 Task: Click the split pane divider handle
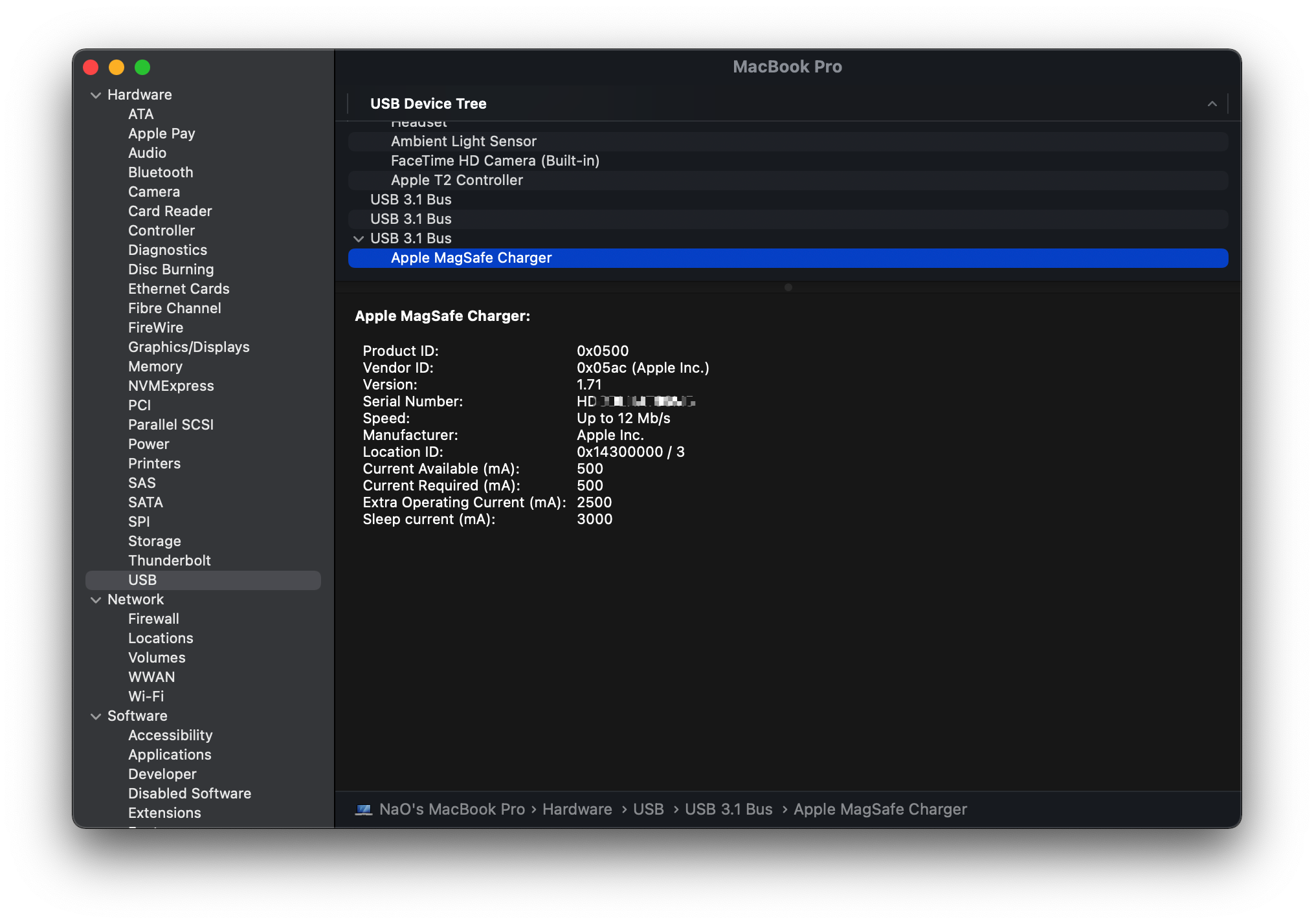pyautogui.click(x=788, y=287)
